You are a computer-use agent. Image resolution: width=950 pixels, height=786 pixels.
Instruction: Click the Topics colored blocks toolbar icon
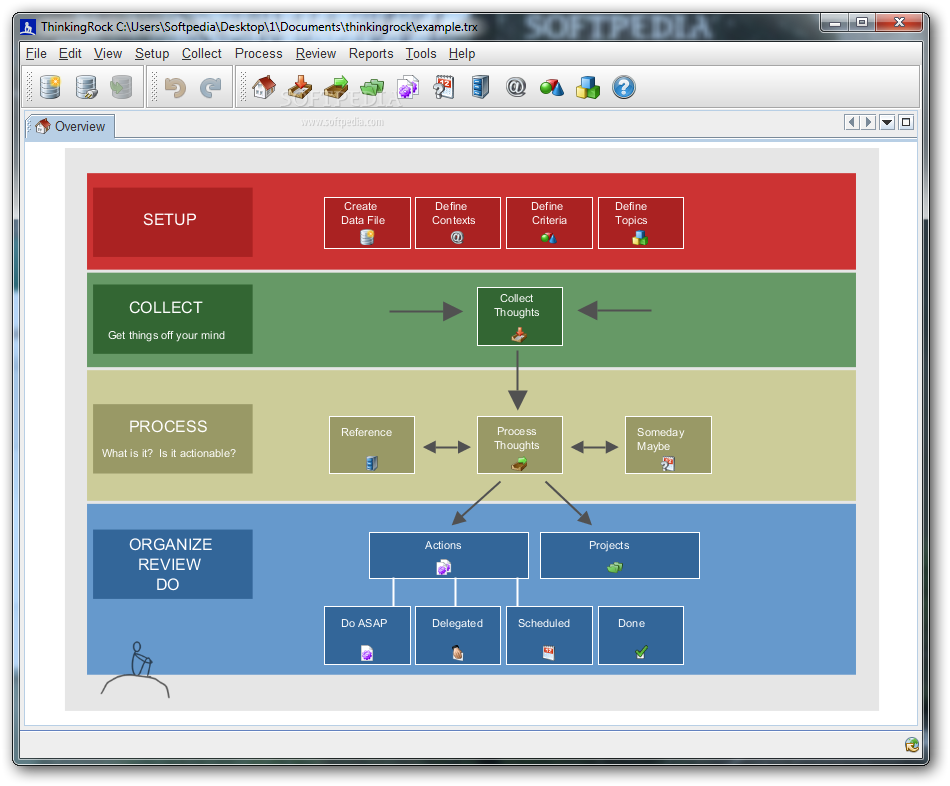point(588,87)
